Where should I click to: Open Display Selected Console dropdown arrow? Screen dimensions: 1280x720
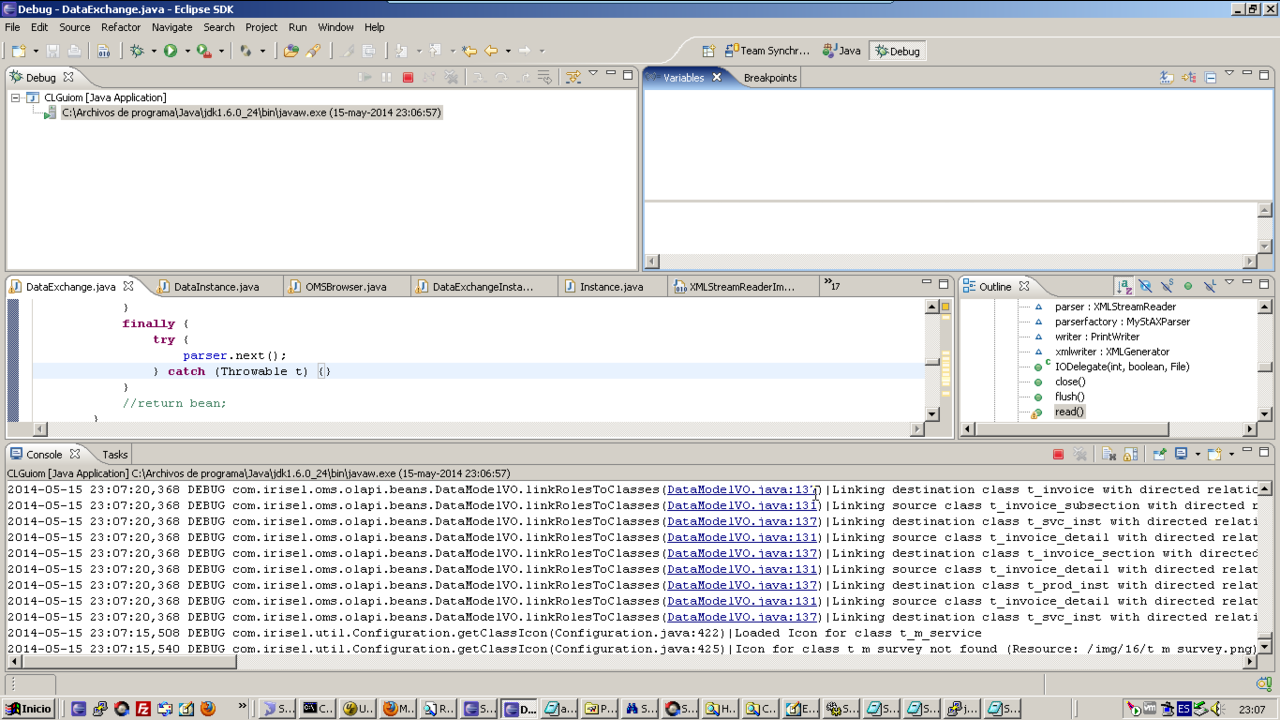coord(1198,454)
